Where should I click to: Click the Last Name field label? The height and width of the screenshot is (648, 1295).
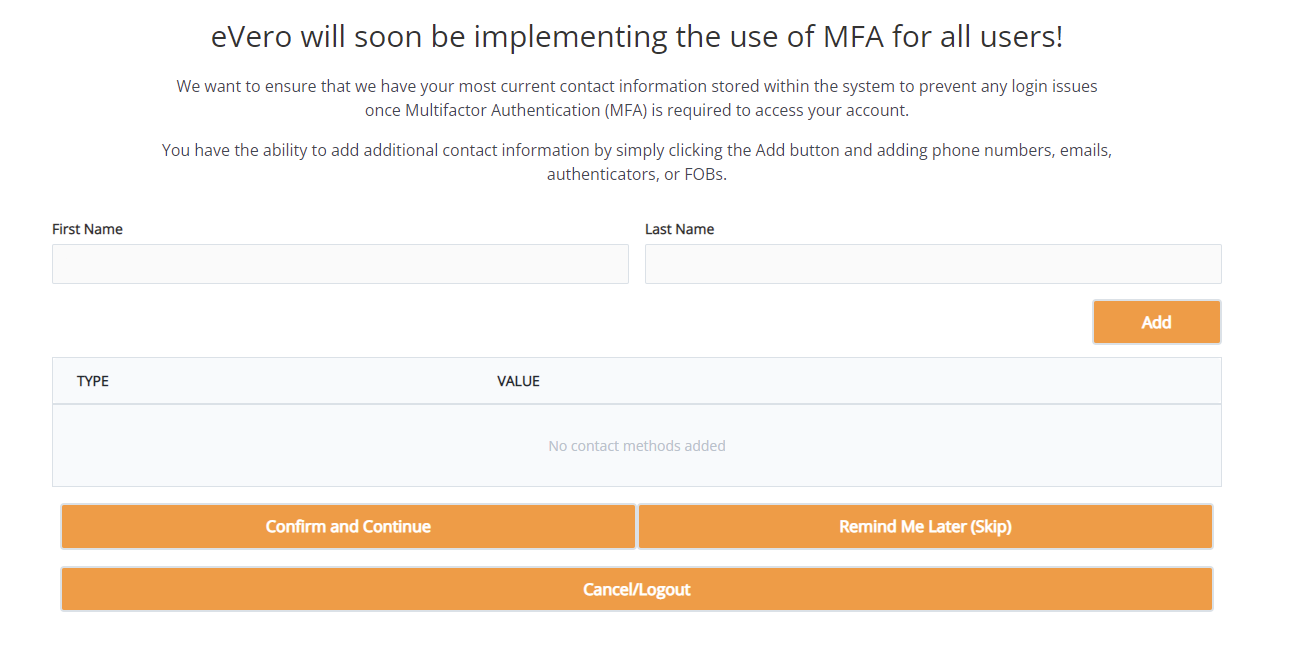click(x=679, y=229)
